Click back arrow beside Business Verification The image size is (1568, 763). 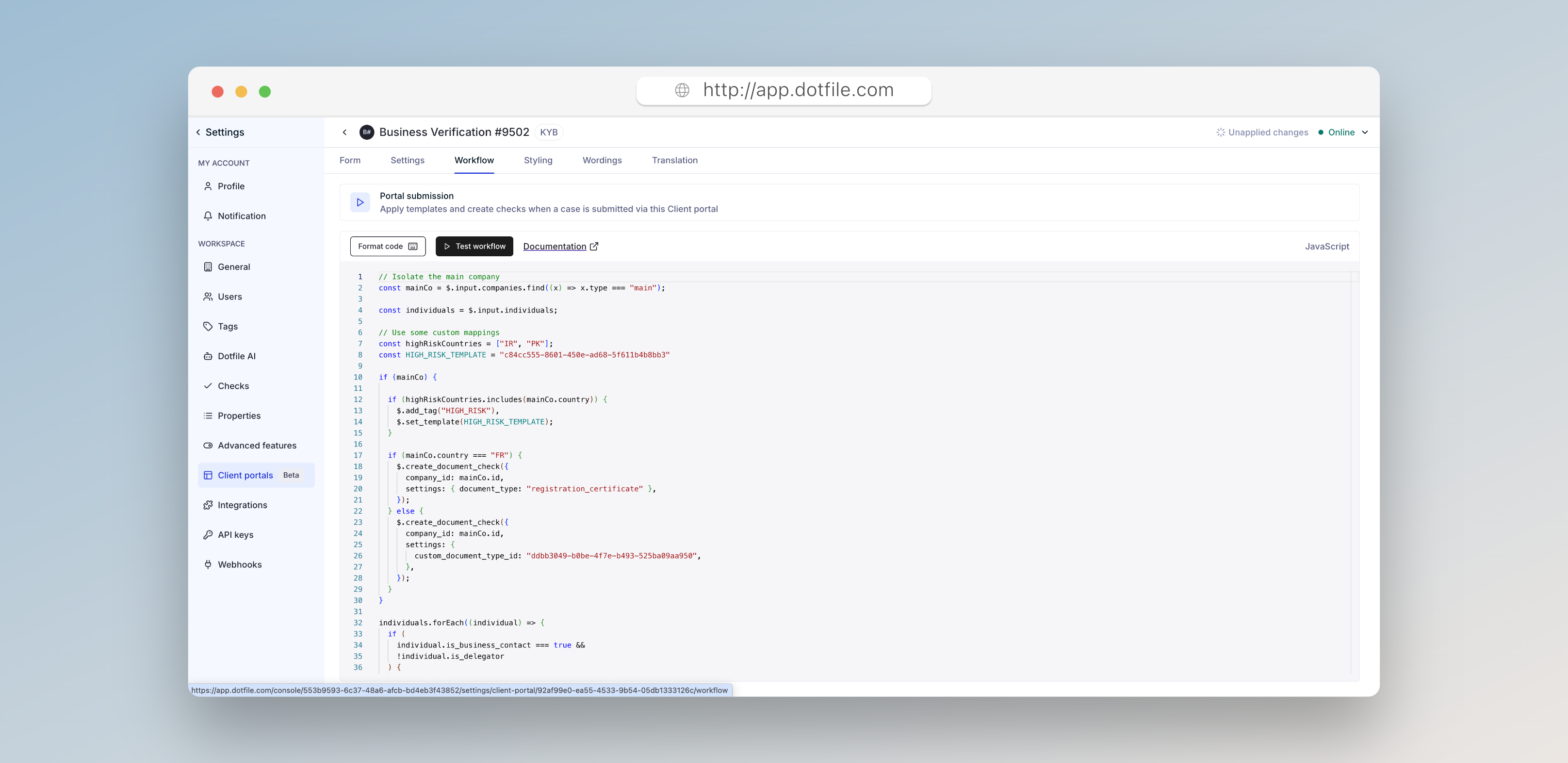pyautogui.click(x=344, y=132)
